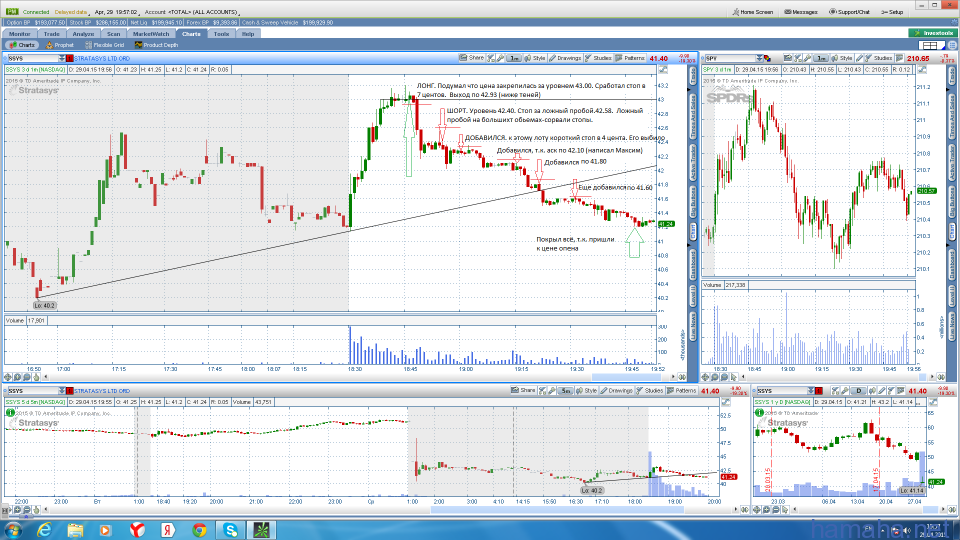Click wrench settings icon on SPY chart
960x540 pixels.
tap(808, 58)
